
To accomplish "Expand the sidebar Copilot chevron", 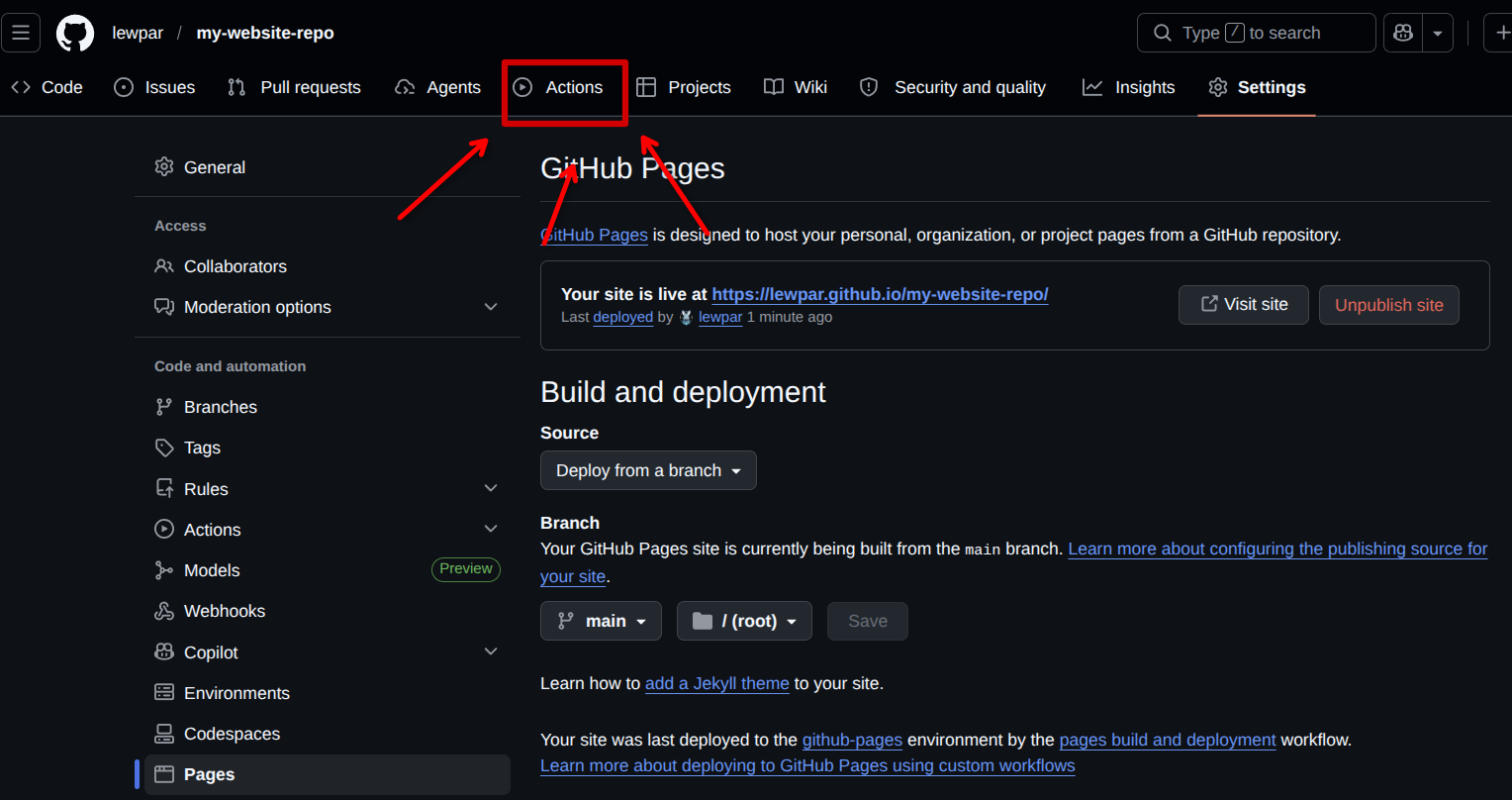I will pos(491,651).
